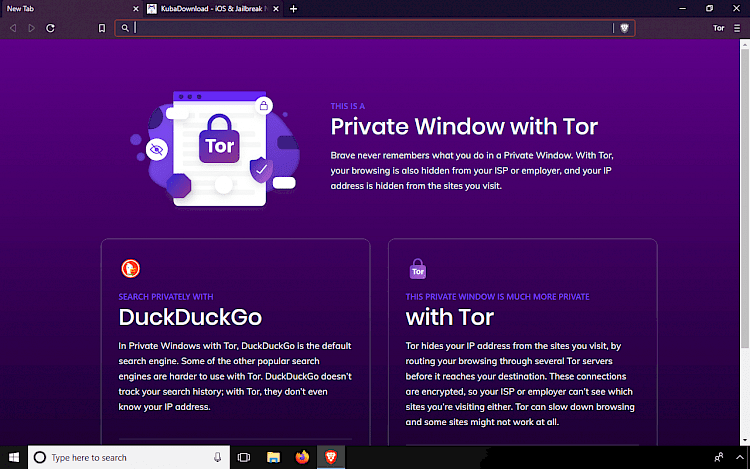750x469 pixels.
Task: Go back with the back arrow
Action: 13,28
